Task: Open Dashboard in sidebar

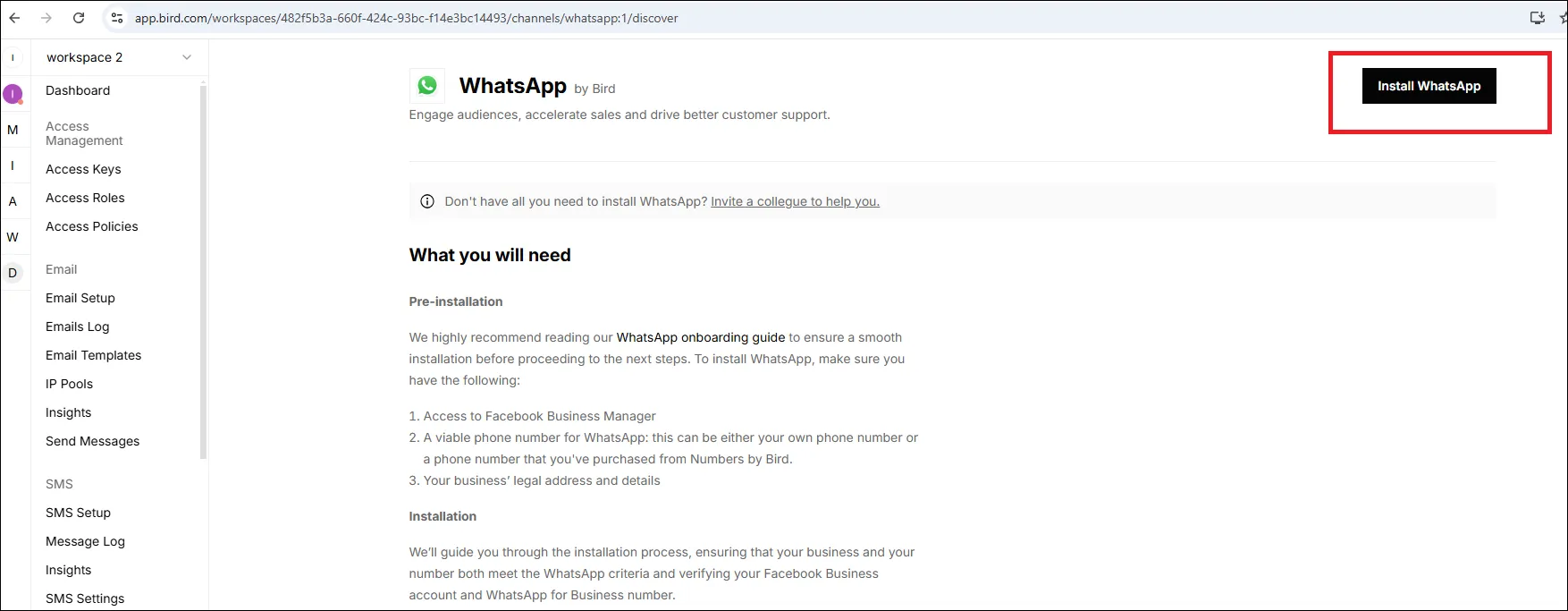Action: [78, 90]
